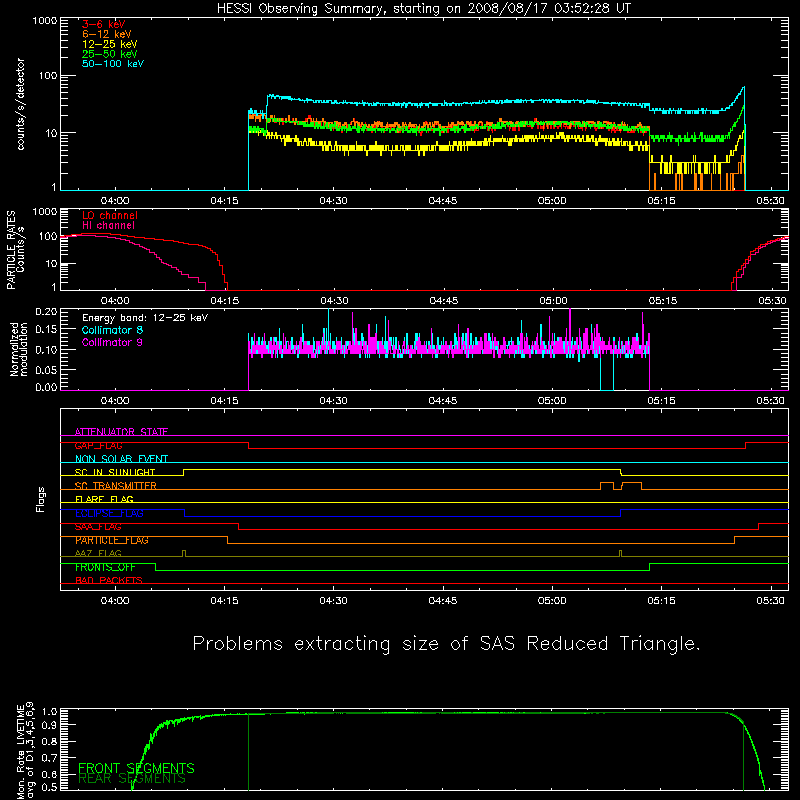Select the 12-25 keV legend entry

tap(110, 44)
